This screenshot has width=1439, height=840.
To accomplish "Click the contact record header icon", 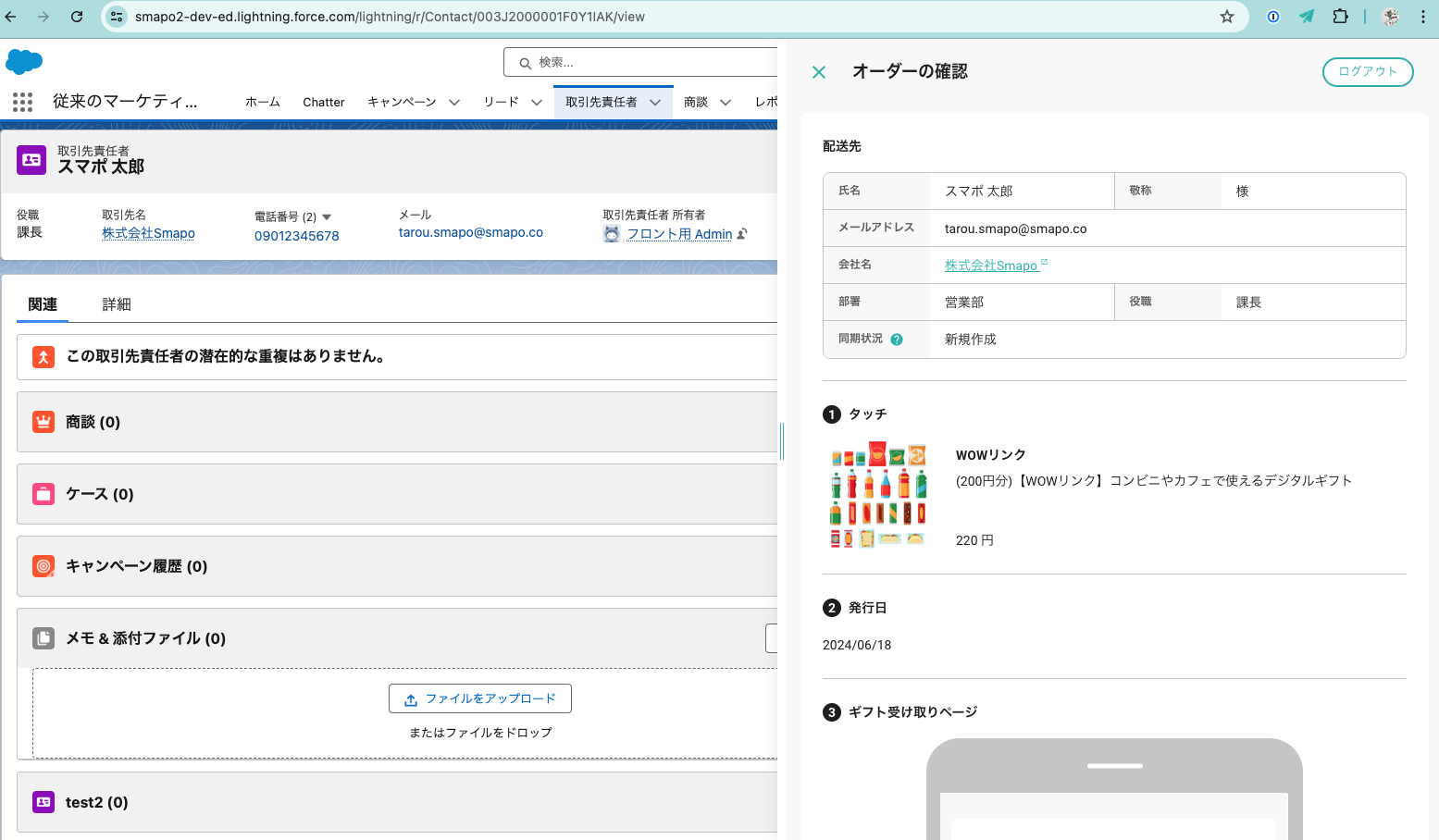I will pyautogui.click(x=31, y=159).
